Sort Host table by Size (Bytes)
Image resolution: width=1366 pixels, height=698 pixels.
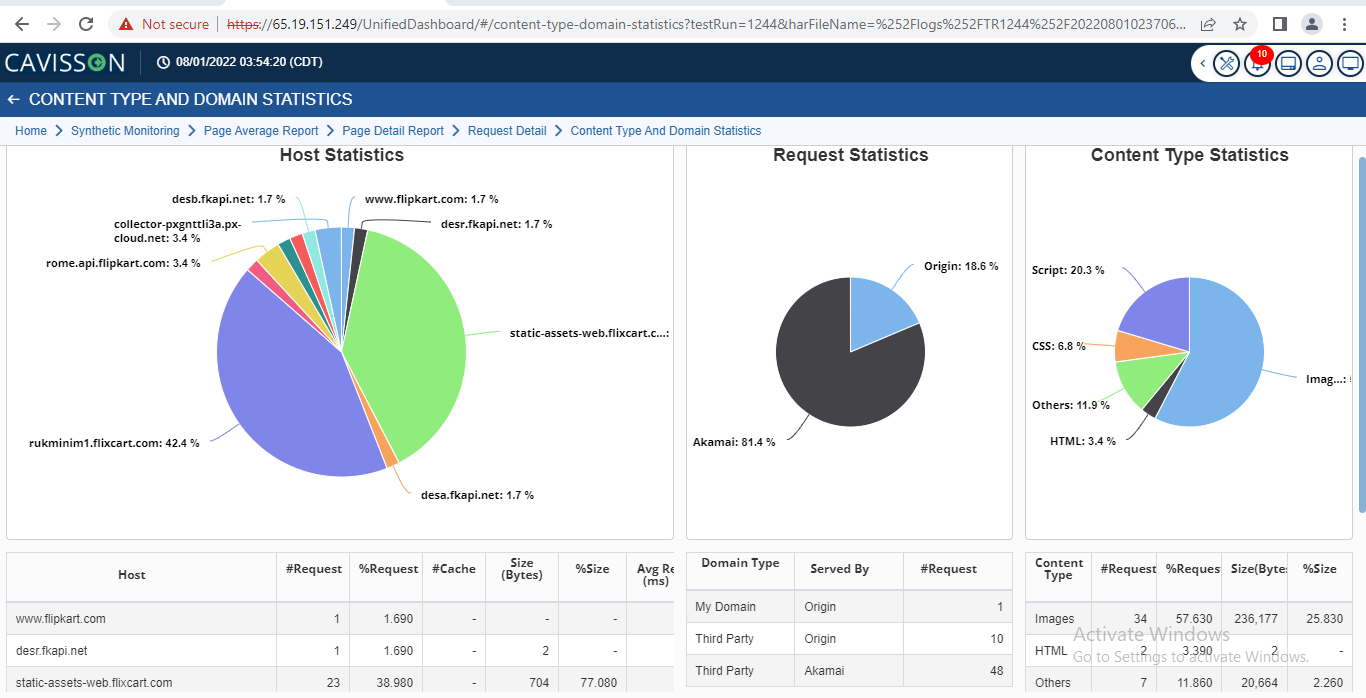click(522, 569)
